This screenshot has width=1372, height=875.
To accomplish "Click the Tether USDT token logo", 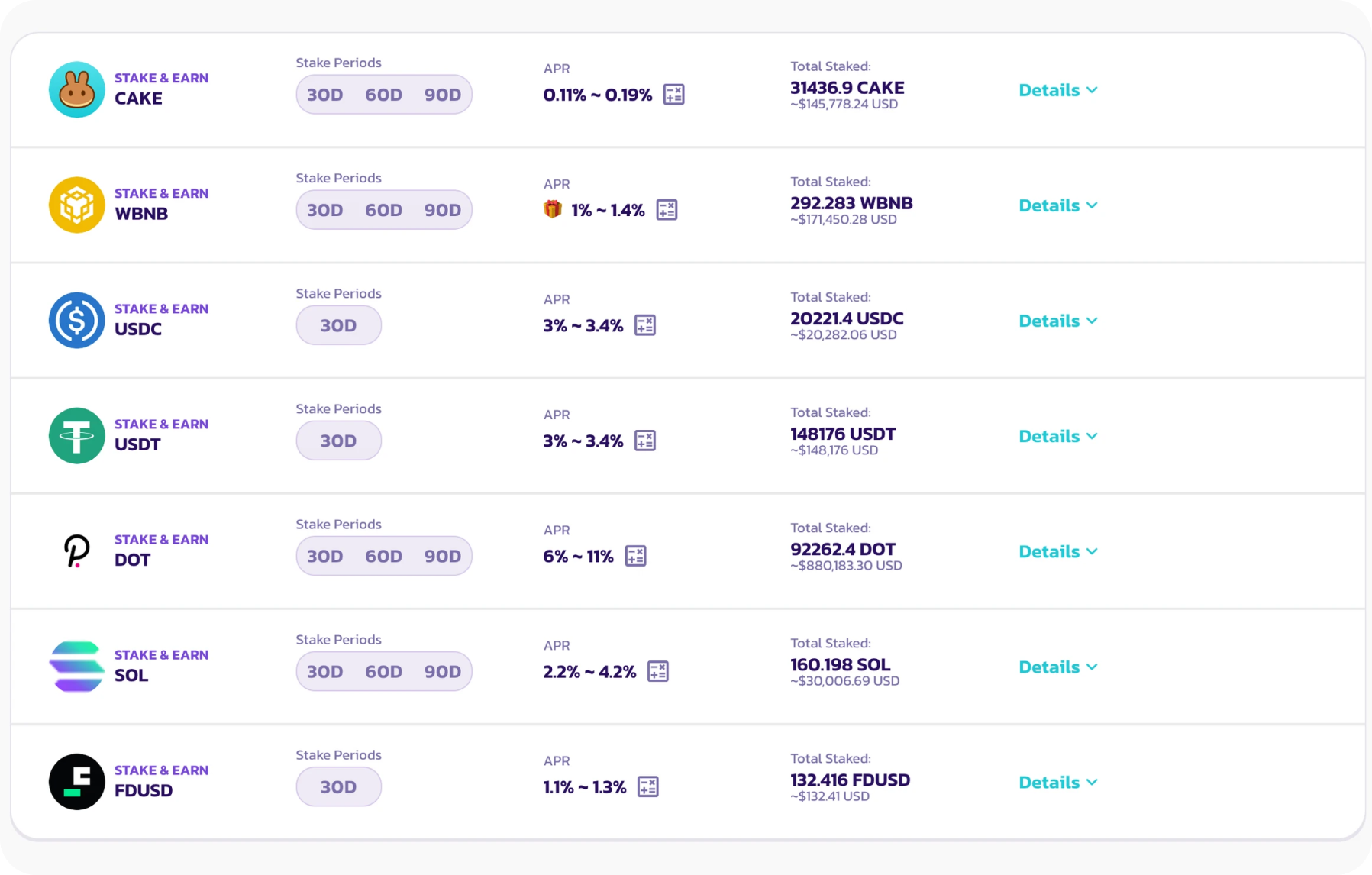I will point(76,435).
